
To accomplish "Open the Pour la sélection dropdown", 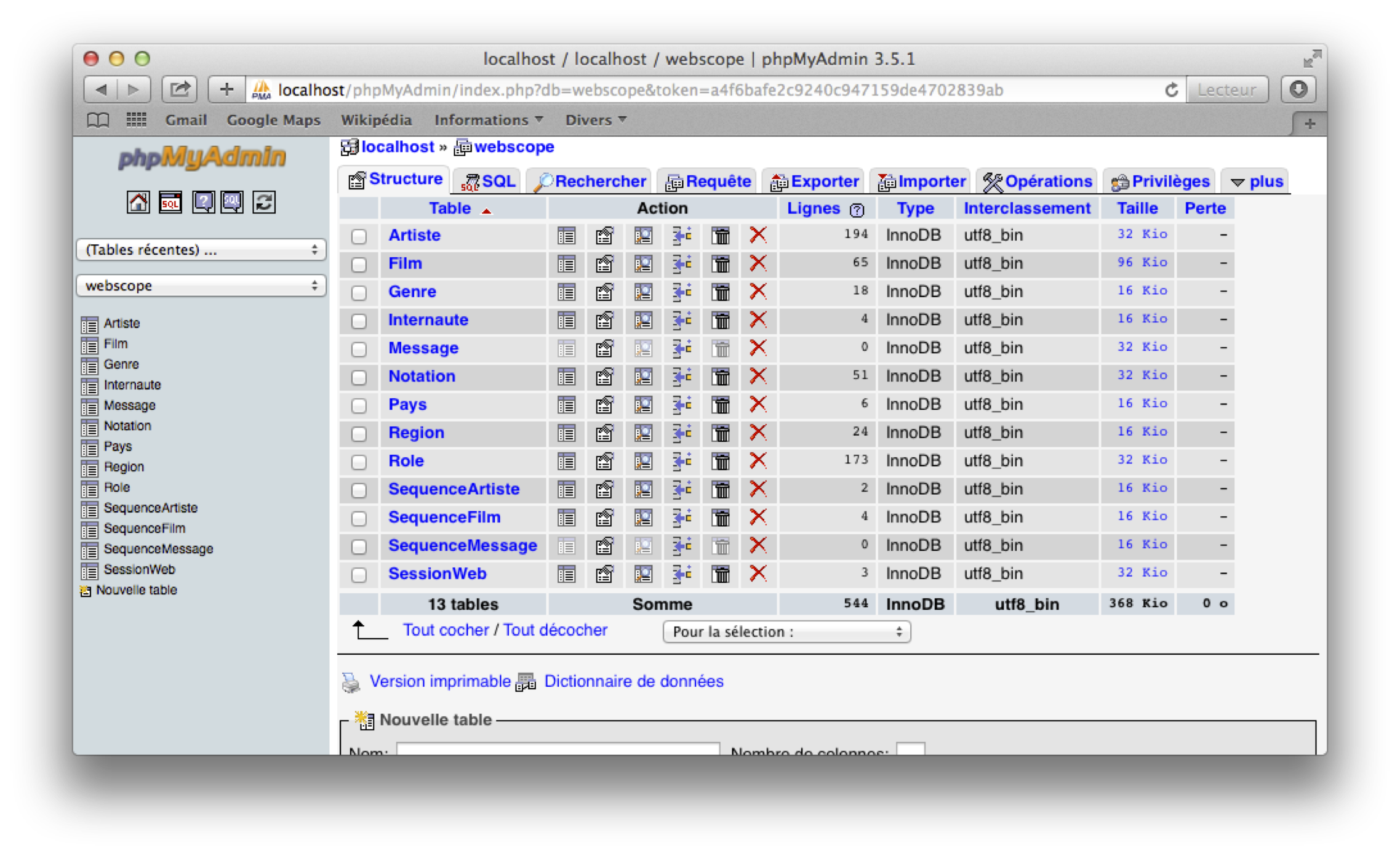I will [x=786, y=632].
